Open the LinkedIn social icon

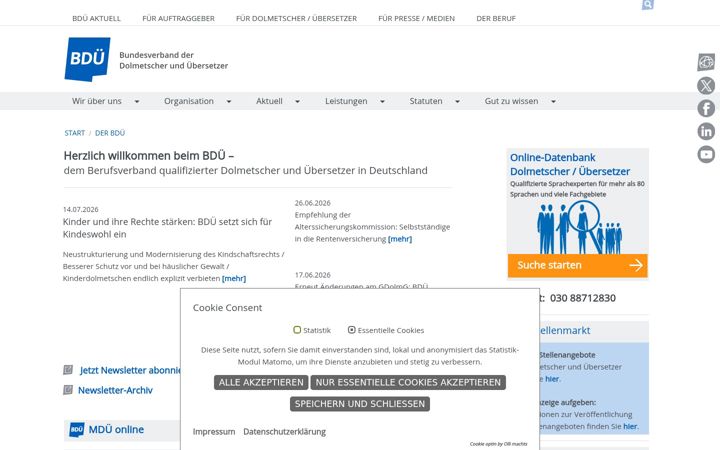pos(706,131)
